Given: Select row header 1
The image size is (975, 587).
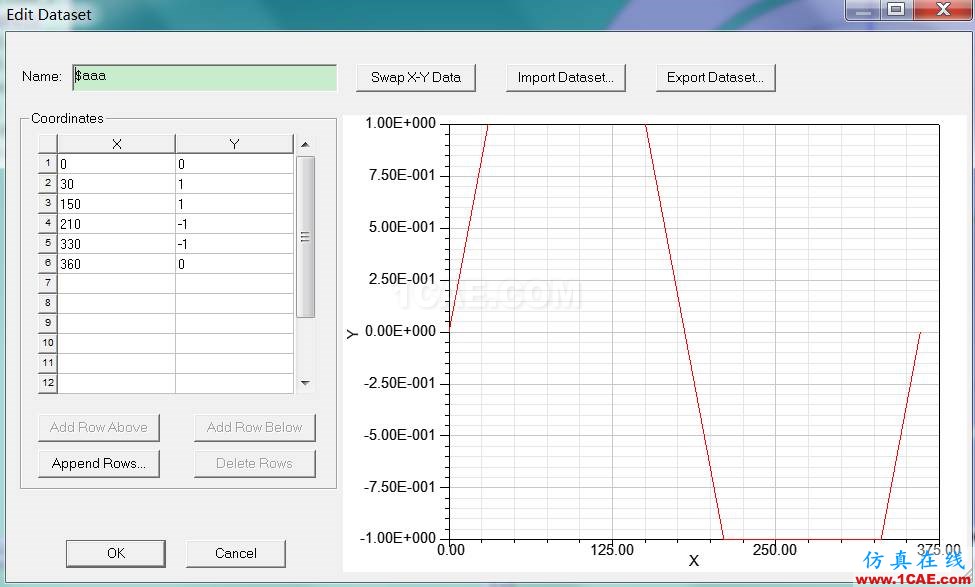Looking at the screenshot, I should click(48, 164).
